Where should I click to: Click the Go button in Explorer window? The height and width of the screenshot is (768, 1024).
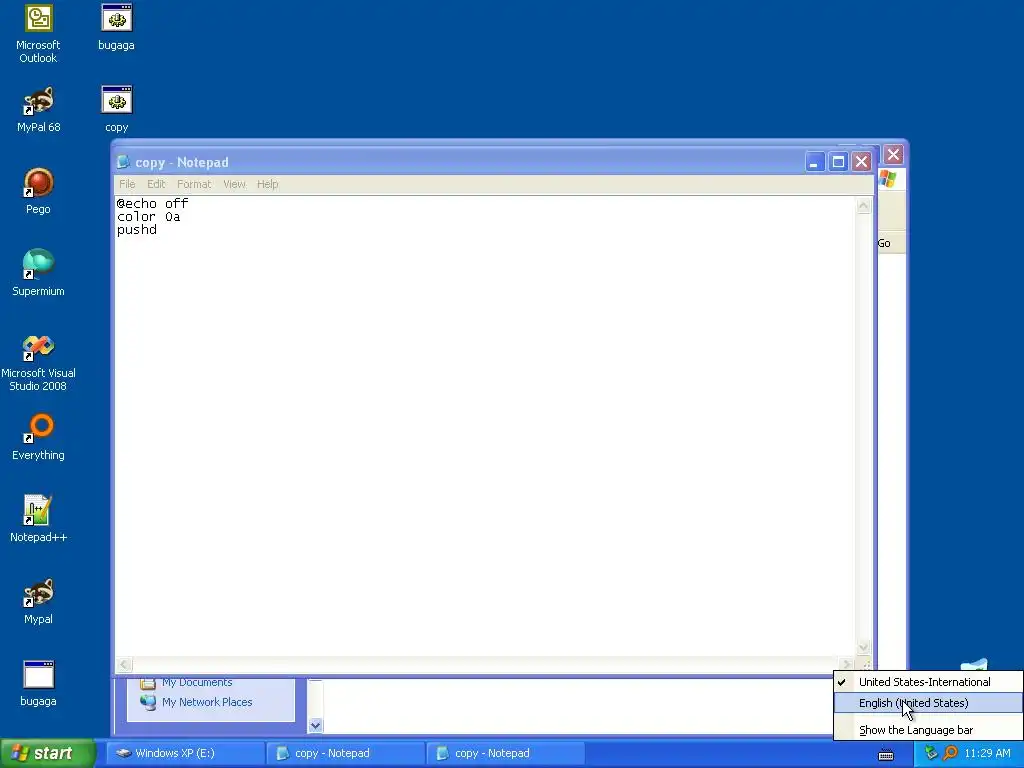tap(884, 243)
